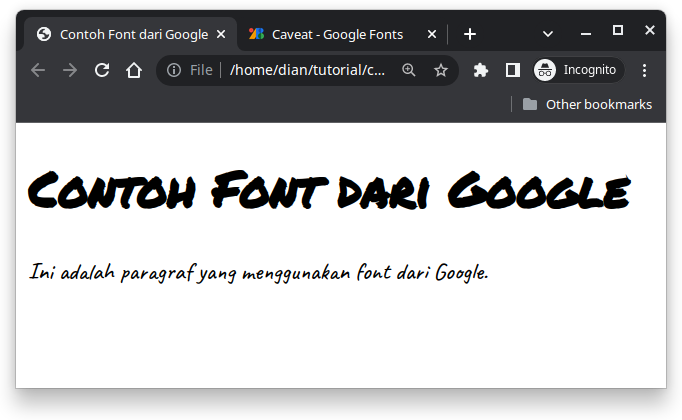This screenshot has width=682, height=420.
Task: Close the Contoh Font dari Google tab
Action: [x=221, y=34]
